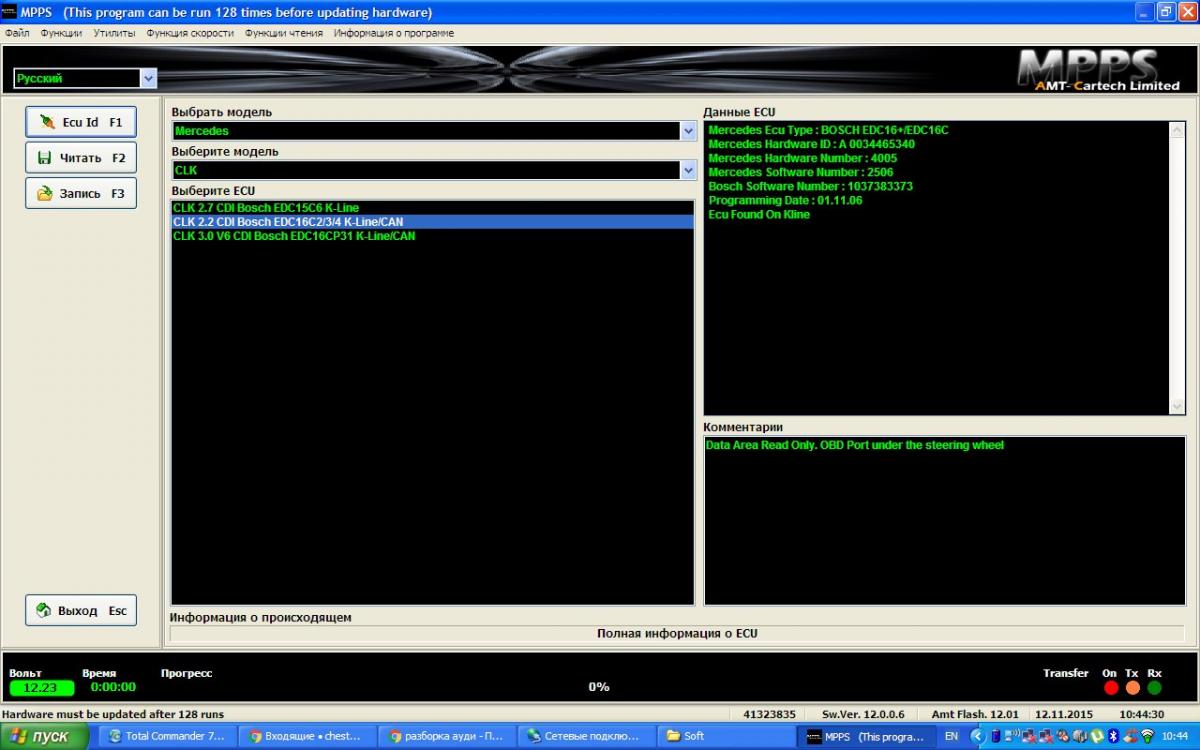
Task: Click the Выход Esc exit button
Action: [81, 610]
